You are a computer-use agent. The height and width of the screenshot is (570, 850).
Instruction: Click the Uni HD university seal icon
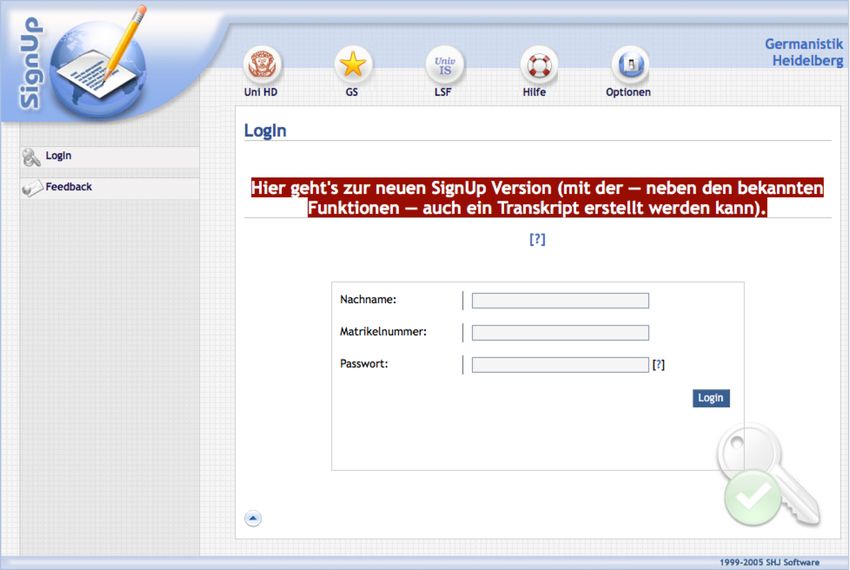261,66
